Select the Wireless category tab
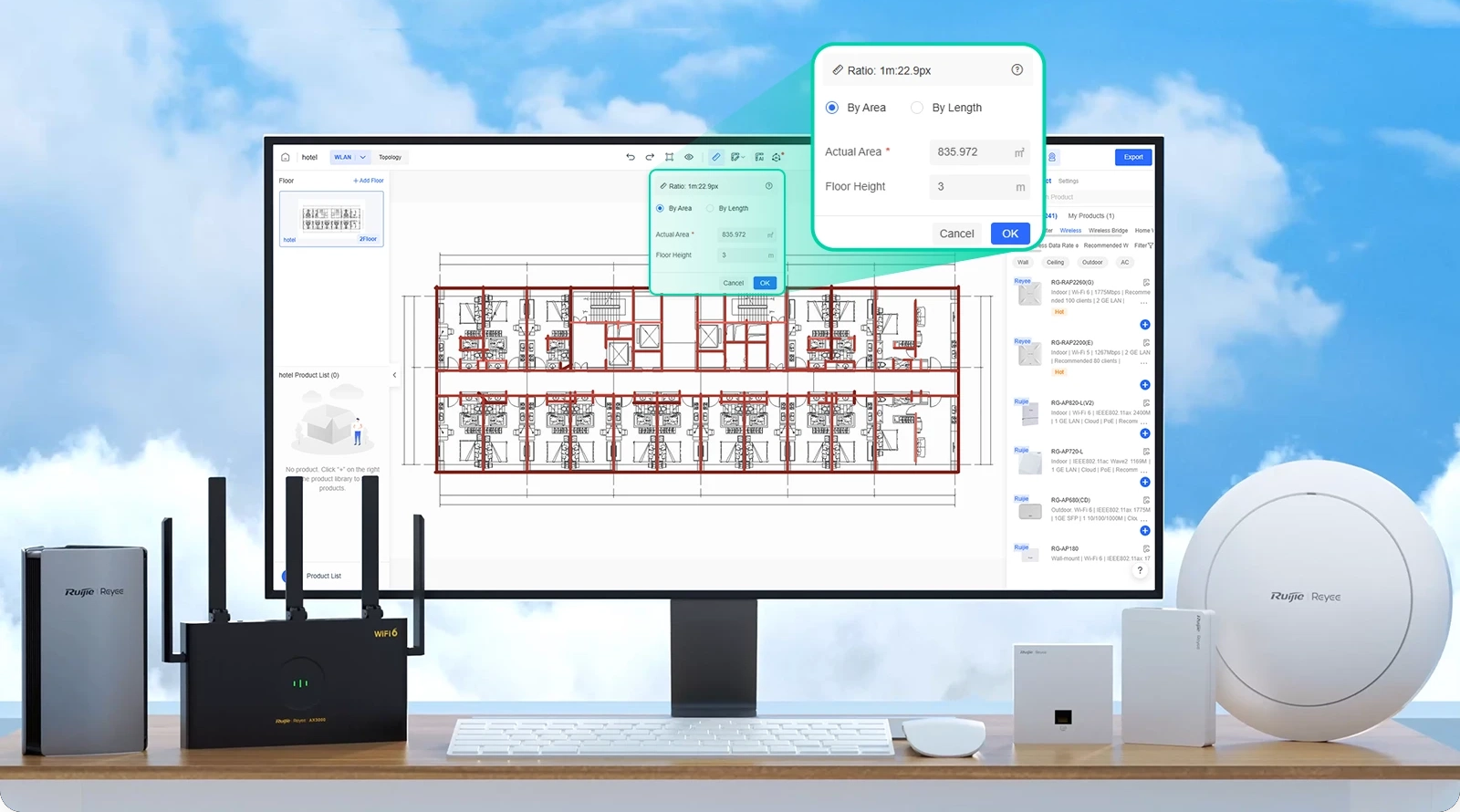Viewport: 1460px width, 812px height. click(1070, 231)
